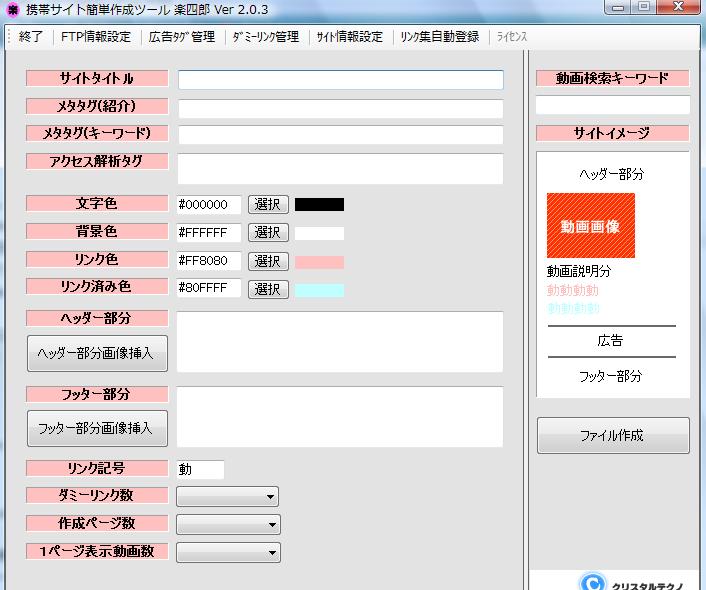Click ヘッダー部分画像挿入 button

(x=97, y=353)
